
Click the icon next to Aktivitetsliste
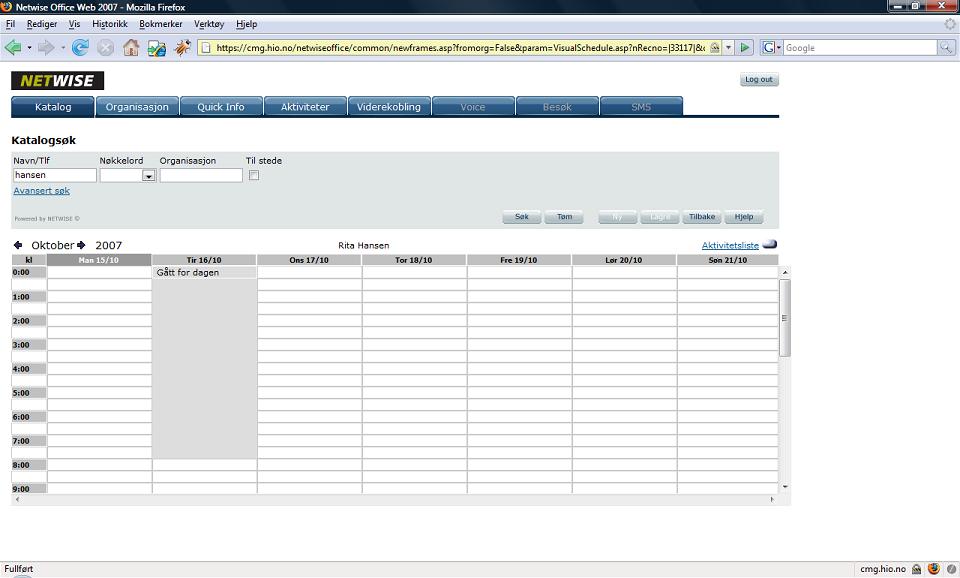tap(770, 244)
